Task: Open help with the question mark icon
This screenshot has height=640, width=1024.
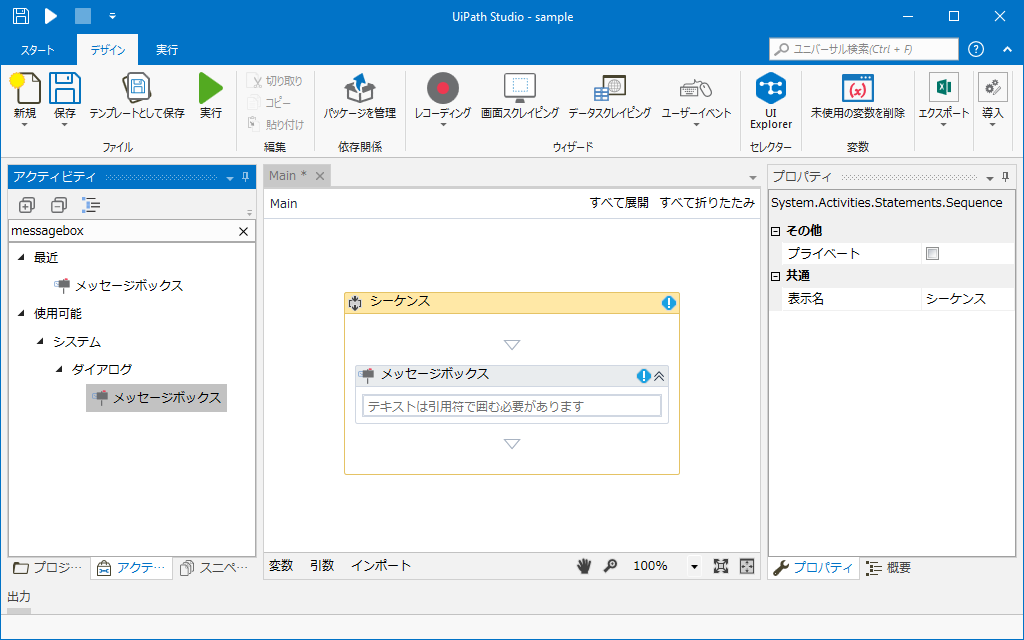Action: tap(976, 49)
